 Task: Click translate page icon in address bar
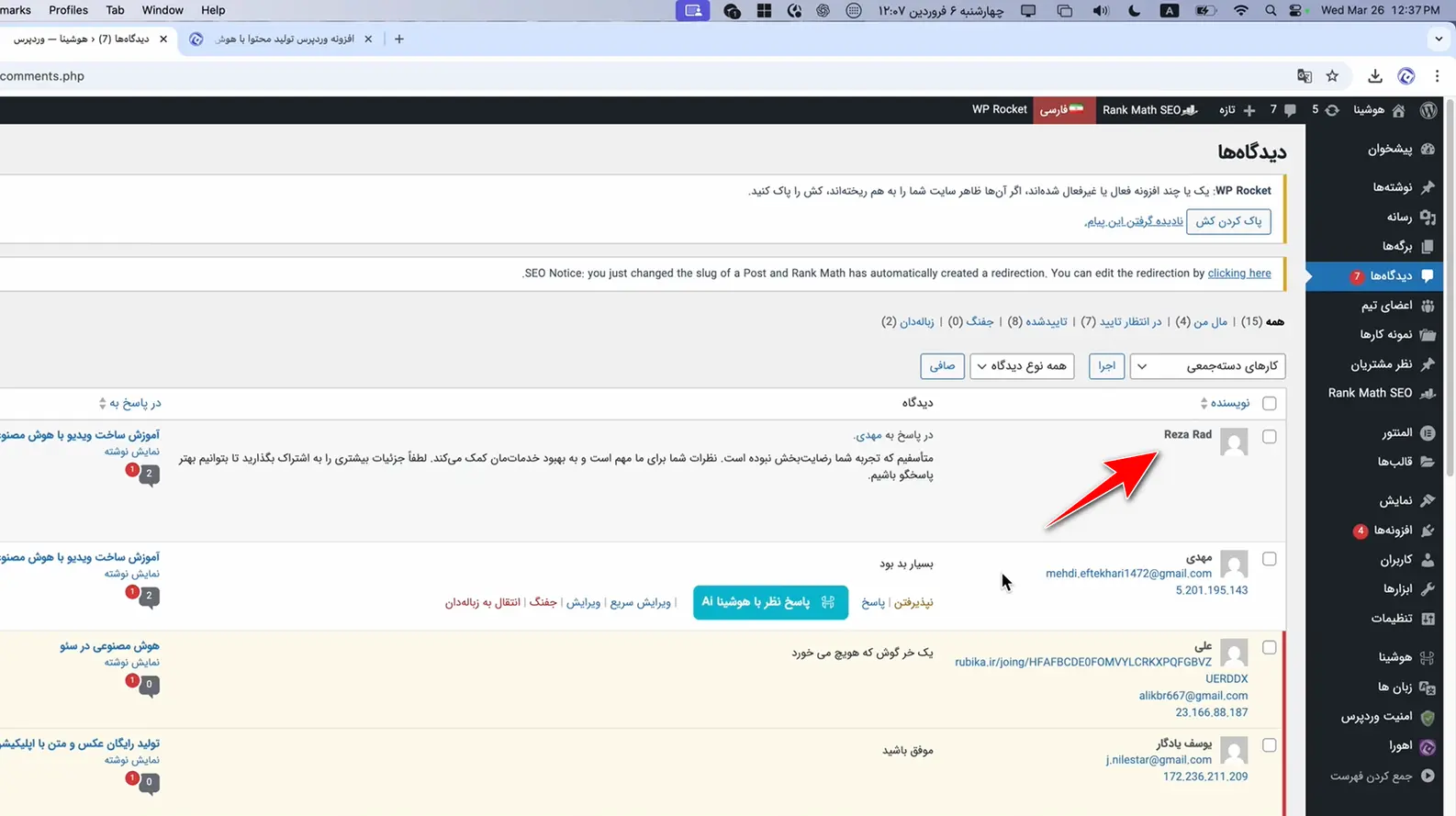click(1305, 76)
